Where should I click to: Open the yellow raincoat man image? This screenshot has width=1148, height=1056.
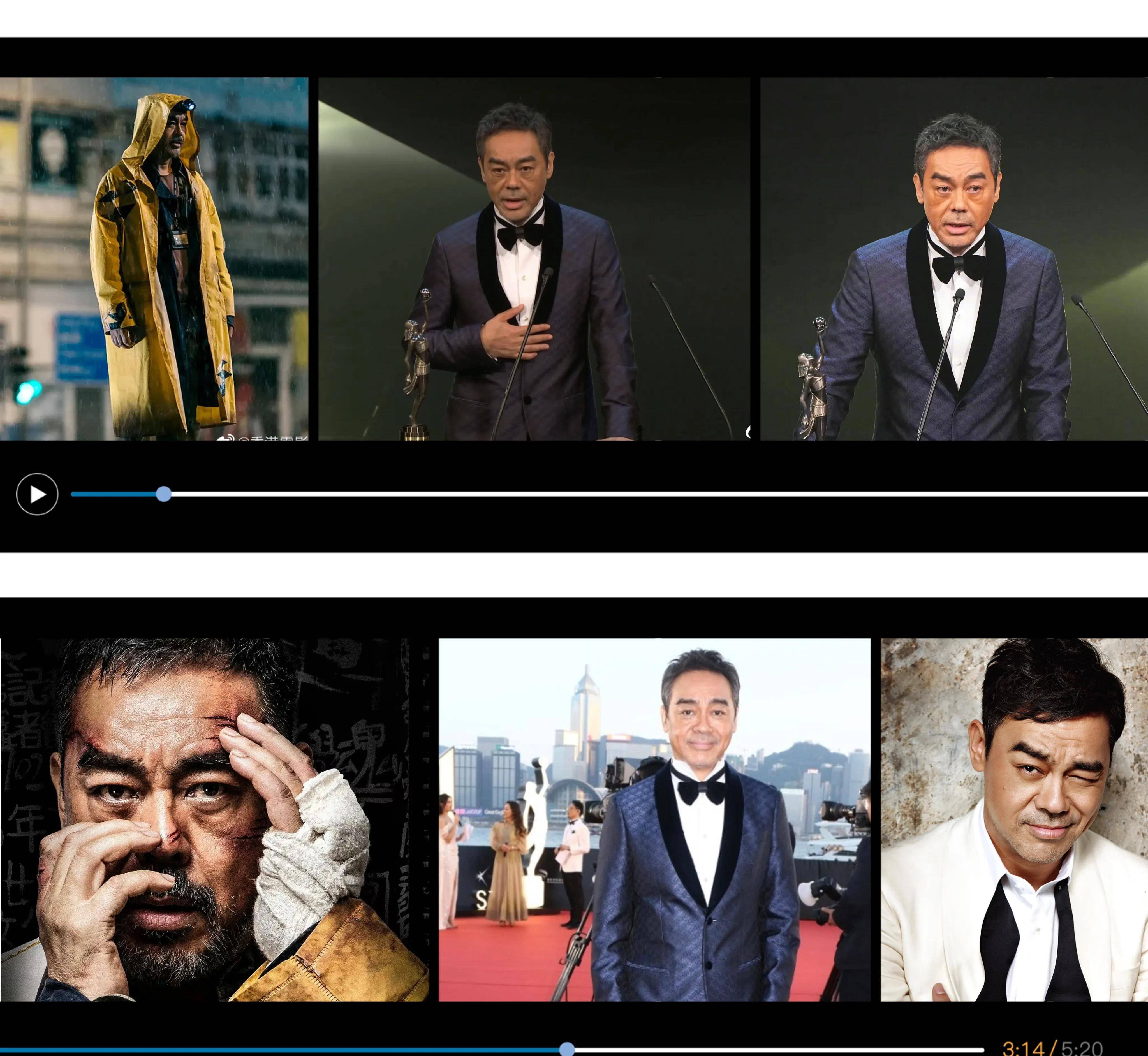point(154,259)
